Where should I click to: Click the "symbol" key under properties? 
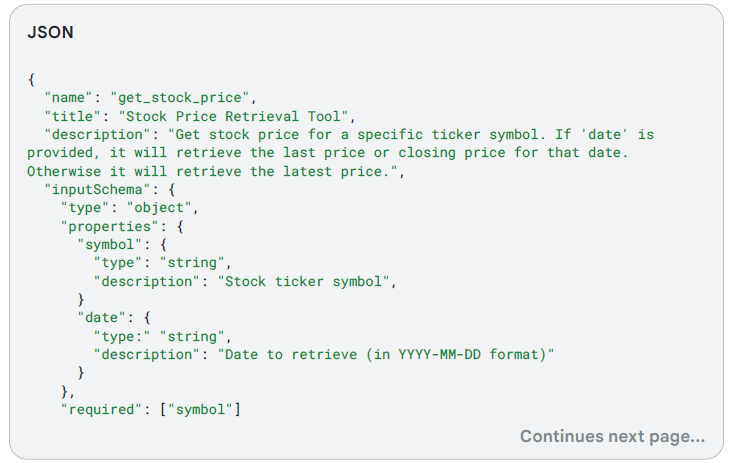(111, 244)
